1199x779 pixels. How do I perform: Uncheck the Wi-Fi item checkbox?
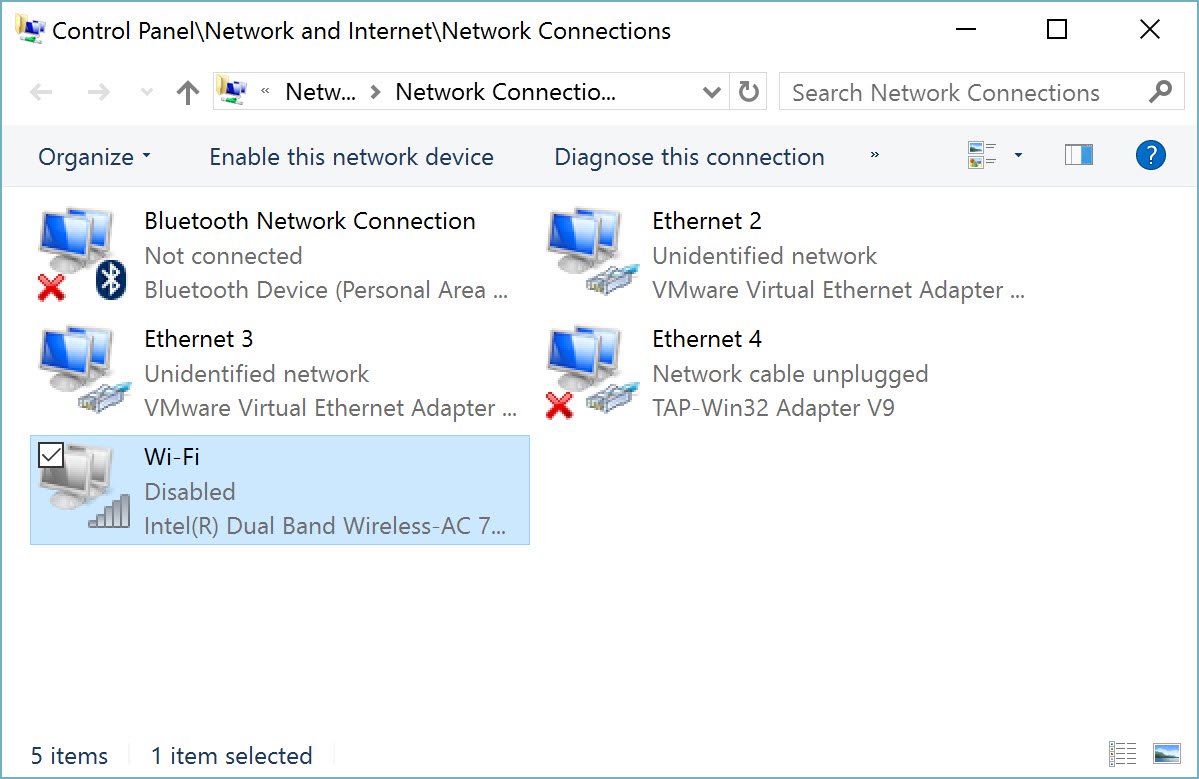[x=50, y=456]
